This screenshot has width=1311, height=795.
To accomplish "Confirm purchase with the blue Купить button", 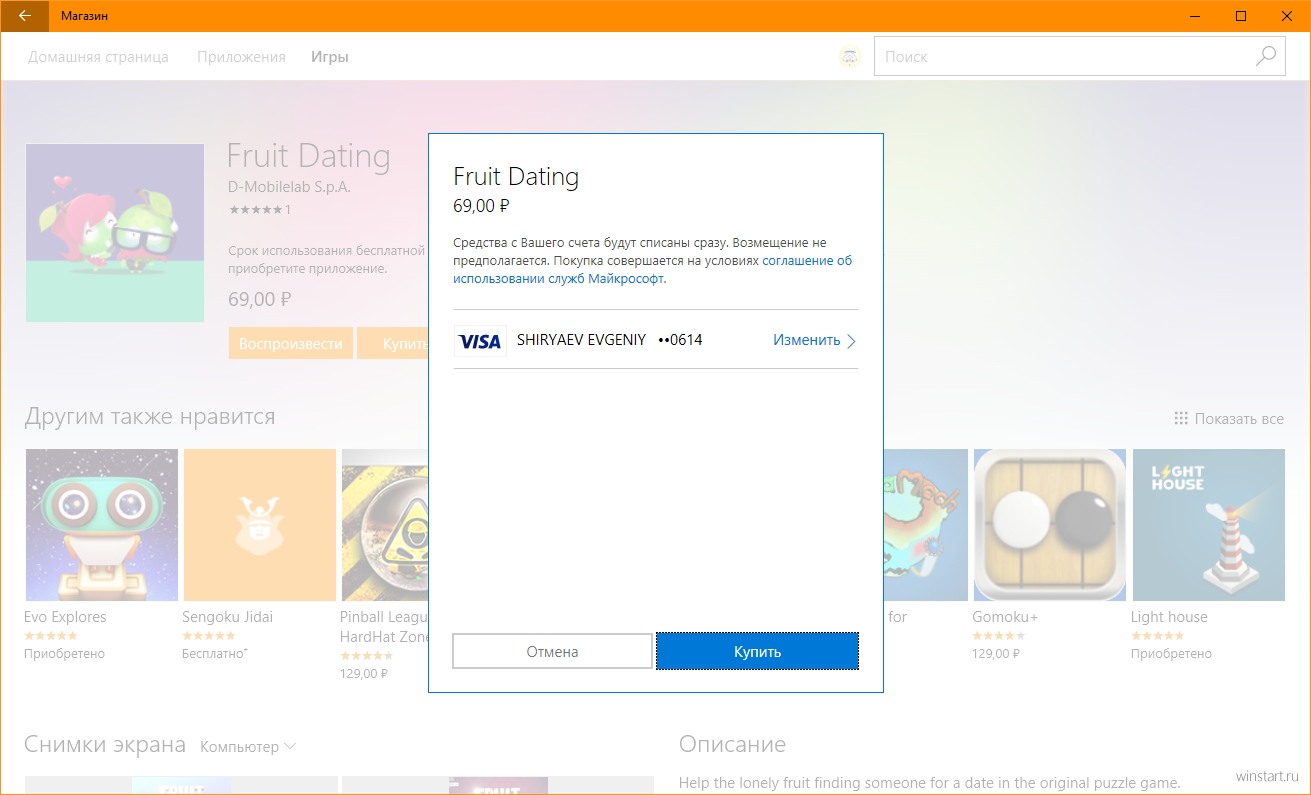I will (757, 651).
